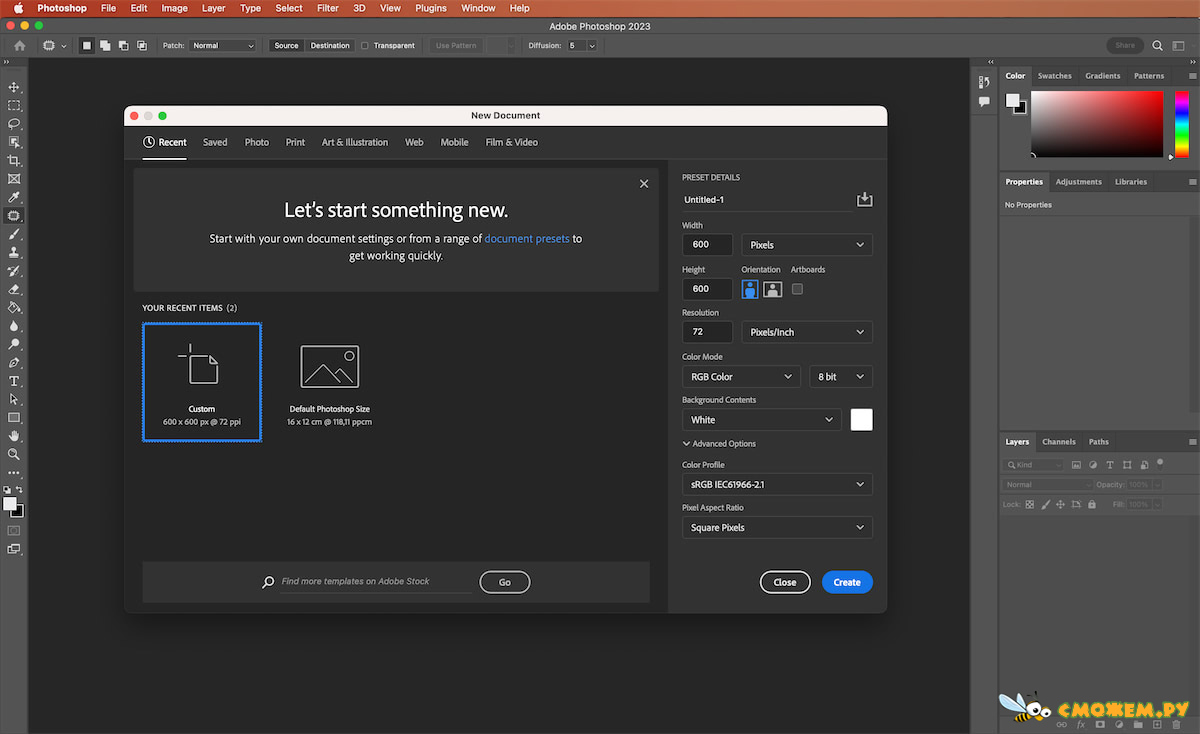Click the hue spectrum slider in Color panel
The height and width of the screenshot is (734, 1200).
(x=1182, y=124)
